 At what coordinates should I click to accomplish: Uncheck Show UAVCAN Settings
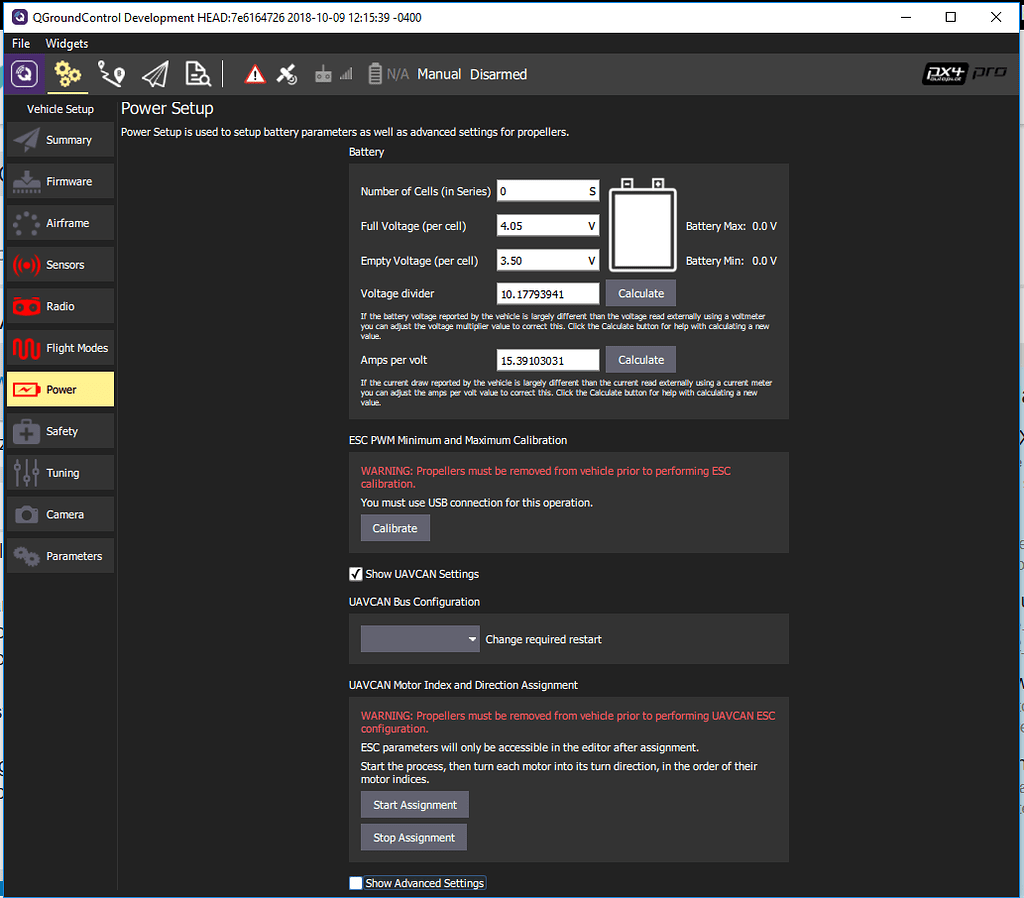tap(356, 574)
